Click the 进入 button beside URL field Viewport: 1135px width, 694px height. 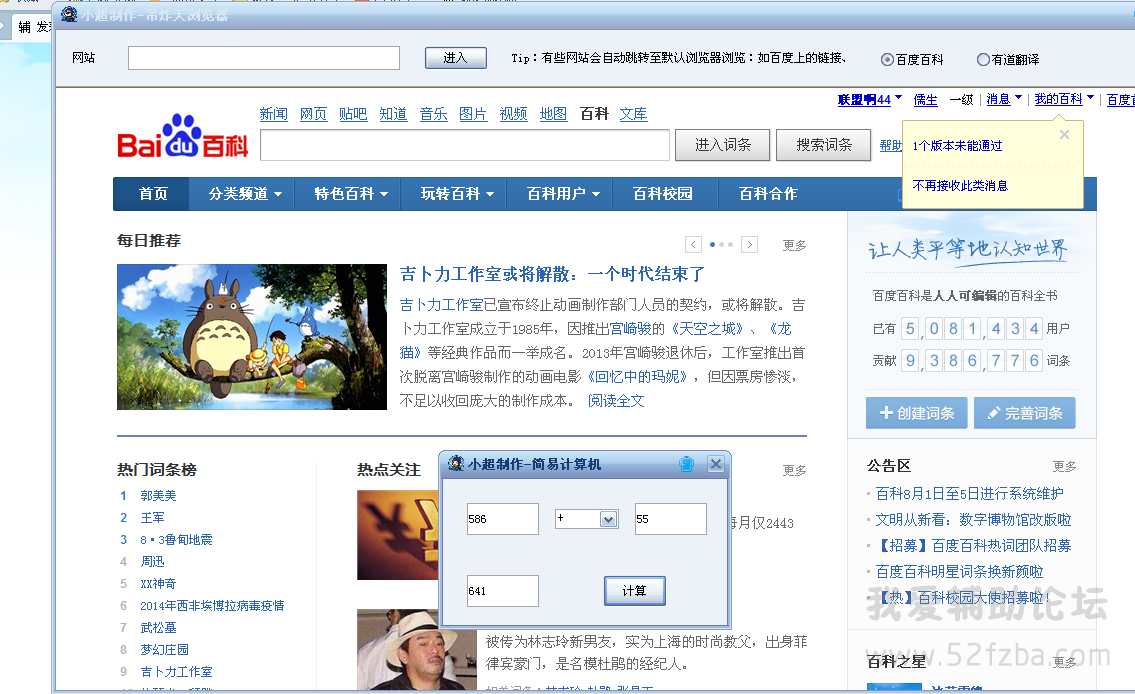(455, 58)
